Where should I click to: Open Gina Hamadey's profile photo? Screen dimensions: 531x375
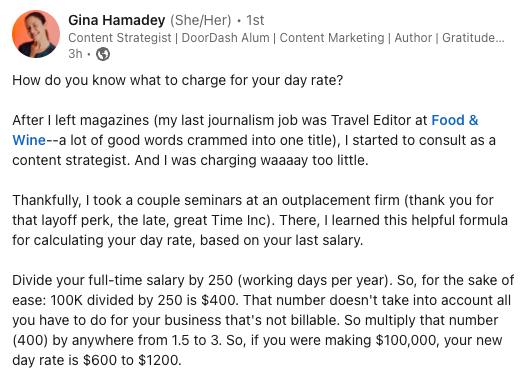[x=36, y=34]
